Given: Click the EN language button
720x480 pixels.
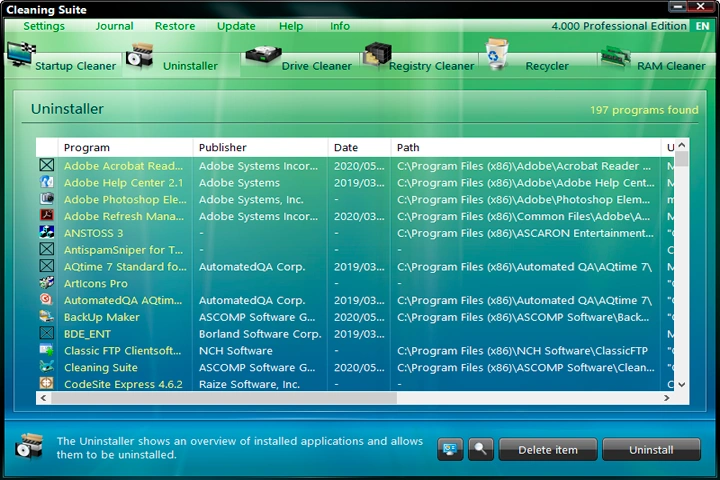Looking at the screenshot, I should pos(702,26).
